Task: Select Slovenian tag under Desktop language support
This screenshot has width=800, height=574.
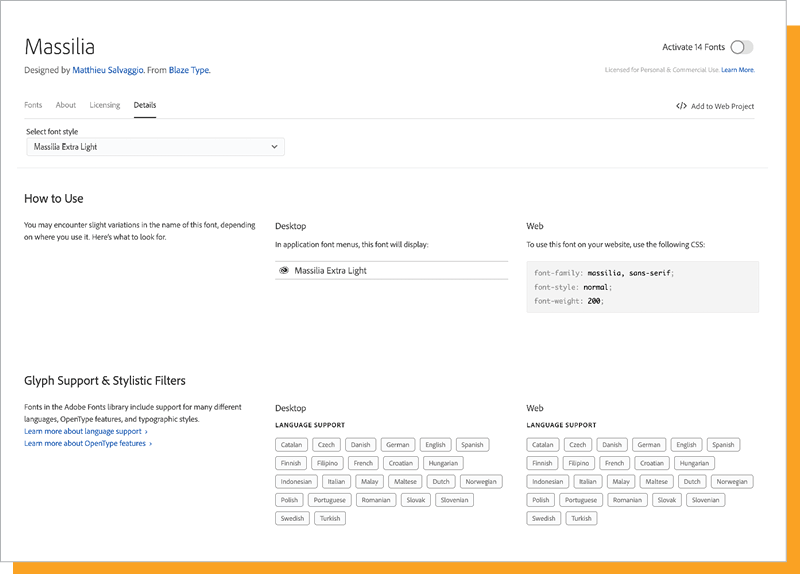Action: pyautogui.click(x=454, y=500)
